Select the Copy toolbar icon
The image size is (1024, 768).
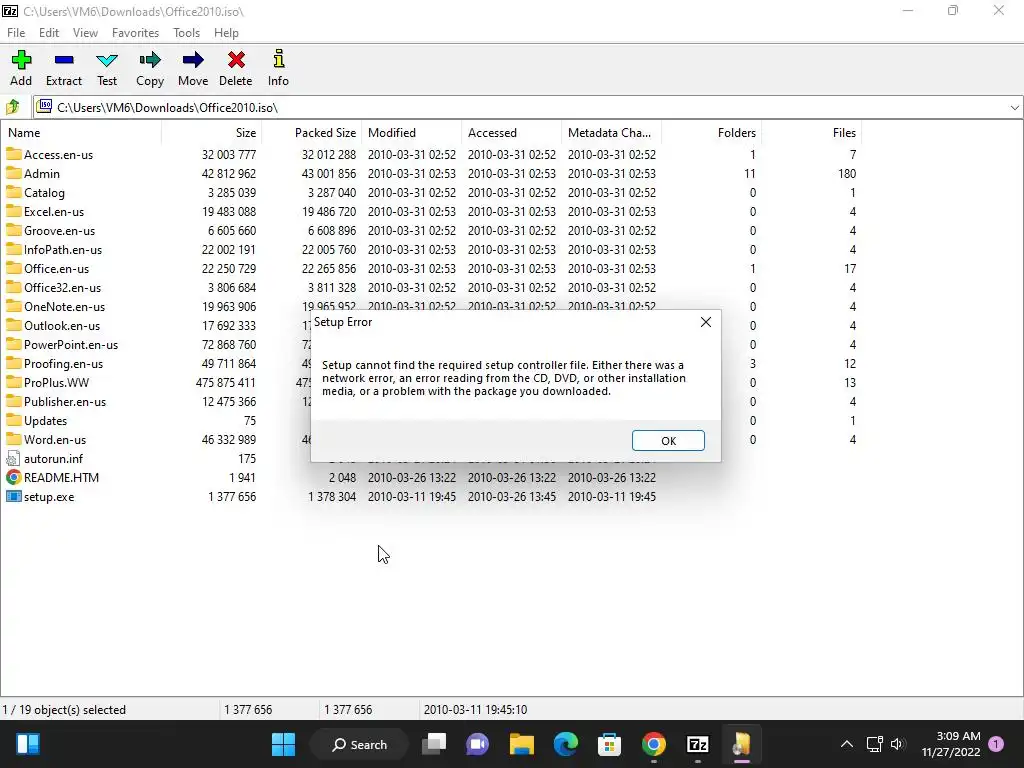coord(150,60)
